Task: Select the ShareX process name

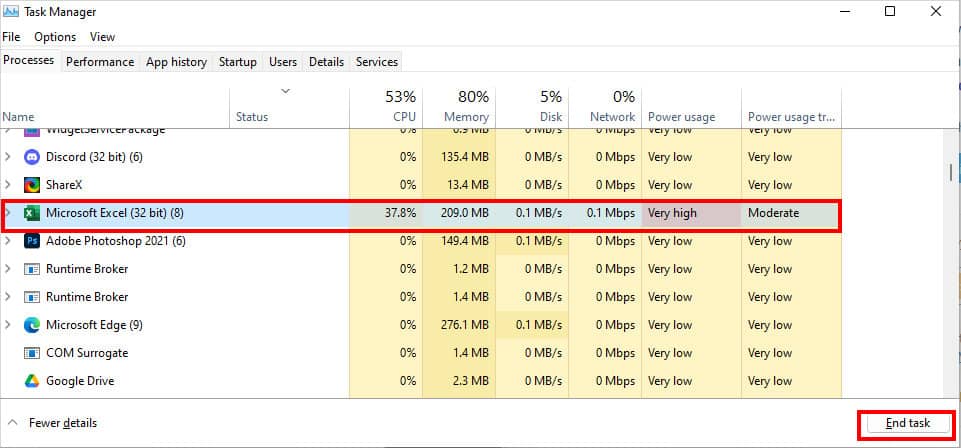Action: [x=64, y=184]
